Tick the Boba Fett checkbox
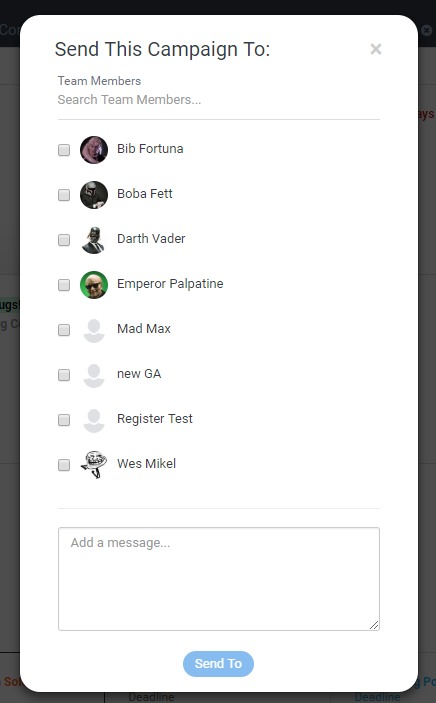This screenshot has width=436, height=703. [64, 195]
